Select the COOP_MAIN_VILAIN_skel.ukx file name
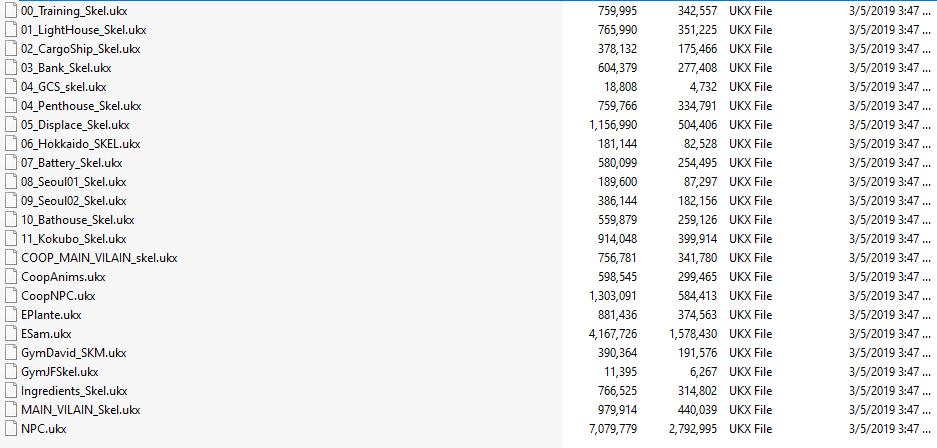 pyautogui.click(x=99, y=258)
